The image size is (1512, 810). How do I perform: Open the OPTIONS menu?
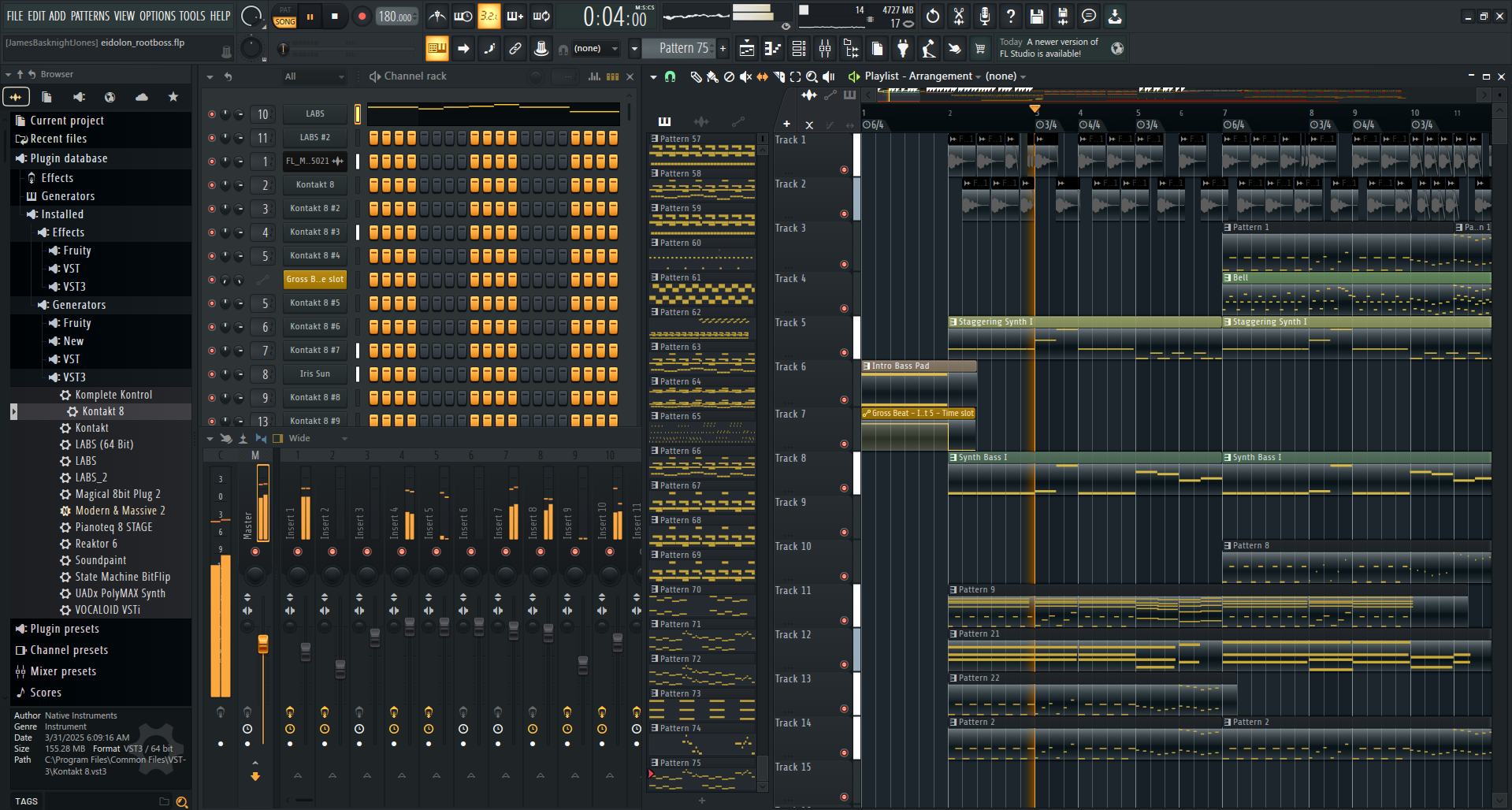coord(158,16)
